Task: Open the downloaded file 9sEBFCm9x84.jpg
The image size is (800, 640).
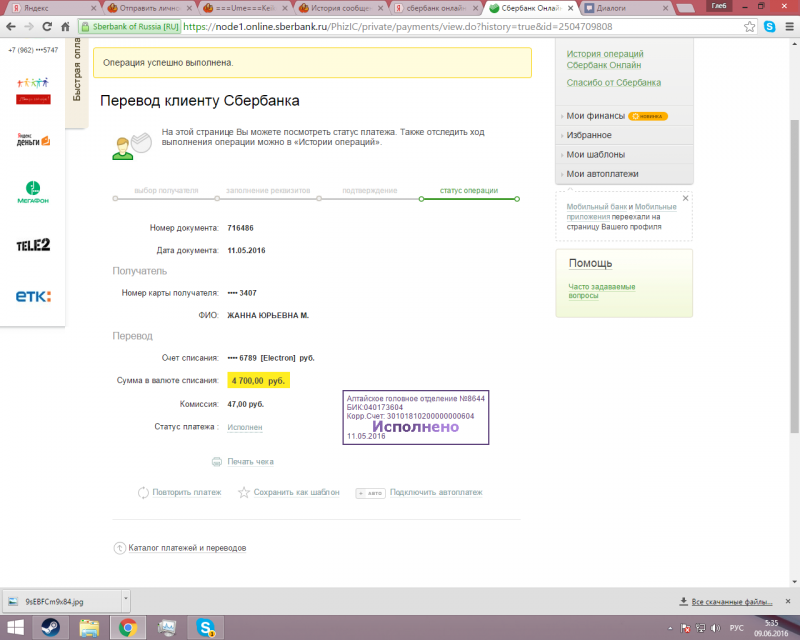Action: coord(62,602)
